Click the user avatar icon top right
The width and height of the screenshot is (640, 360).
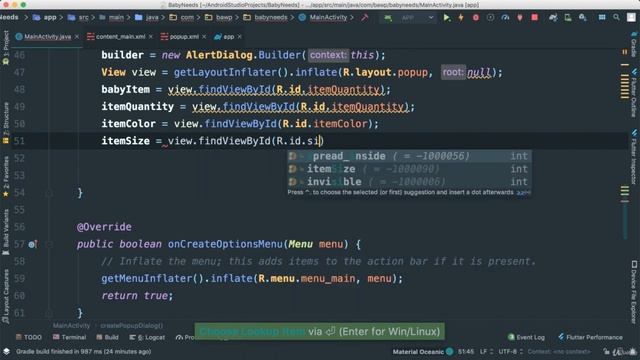631,18
